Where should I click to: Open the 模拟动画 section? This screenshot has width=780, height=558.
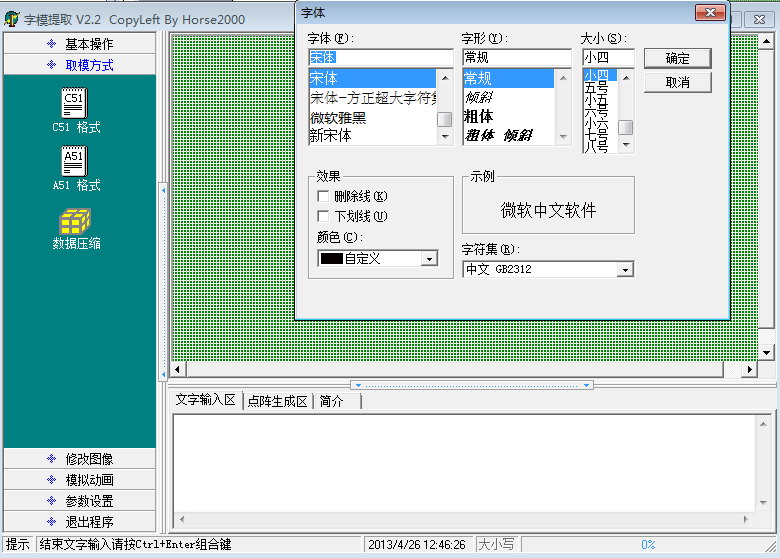tap(80, 479)
